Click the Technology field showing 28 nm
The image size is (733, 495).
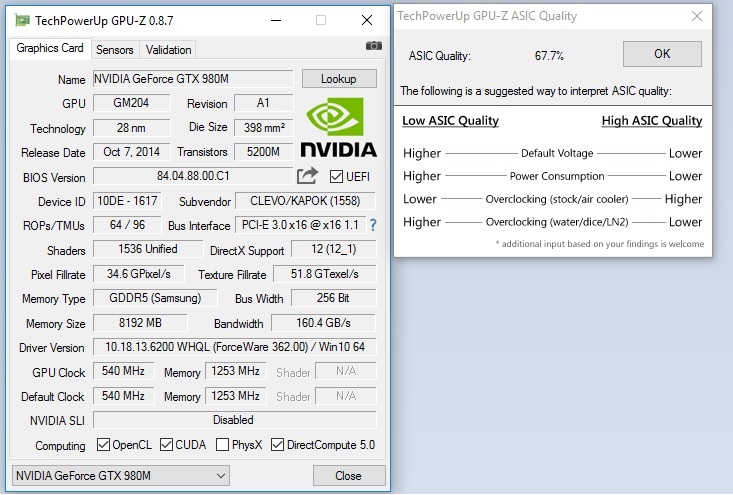tap(131, 128)
